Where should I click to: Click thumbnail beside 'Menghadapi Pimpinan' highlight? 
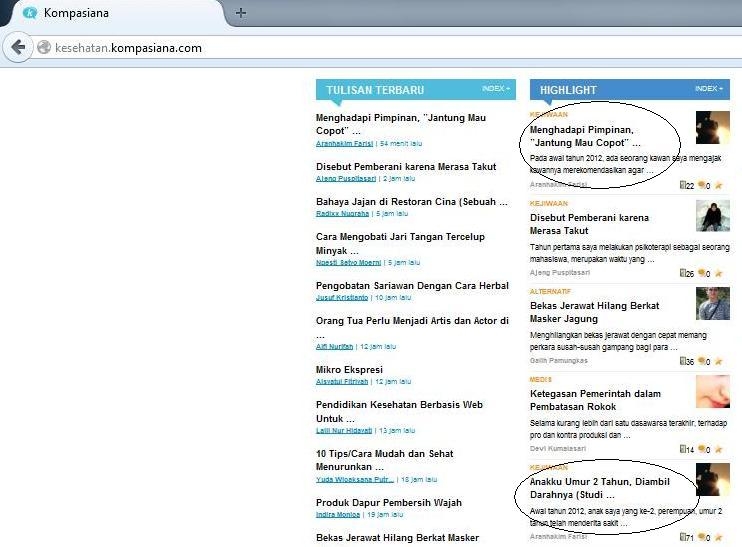pos(713,127)
